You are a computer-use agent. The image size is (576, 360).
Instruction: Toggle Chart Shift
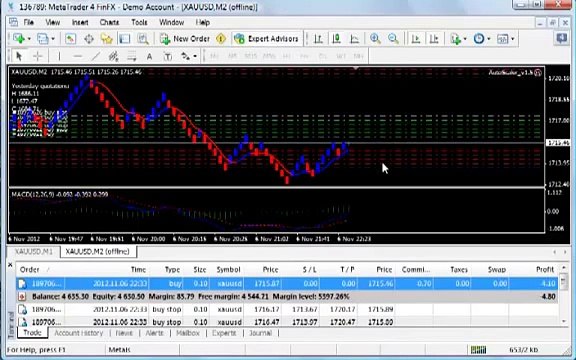coord(434,38)
